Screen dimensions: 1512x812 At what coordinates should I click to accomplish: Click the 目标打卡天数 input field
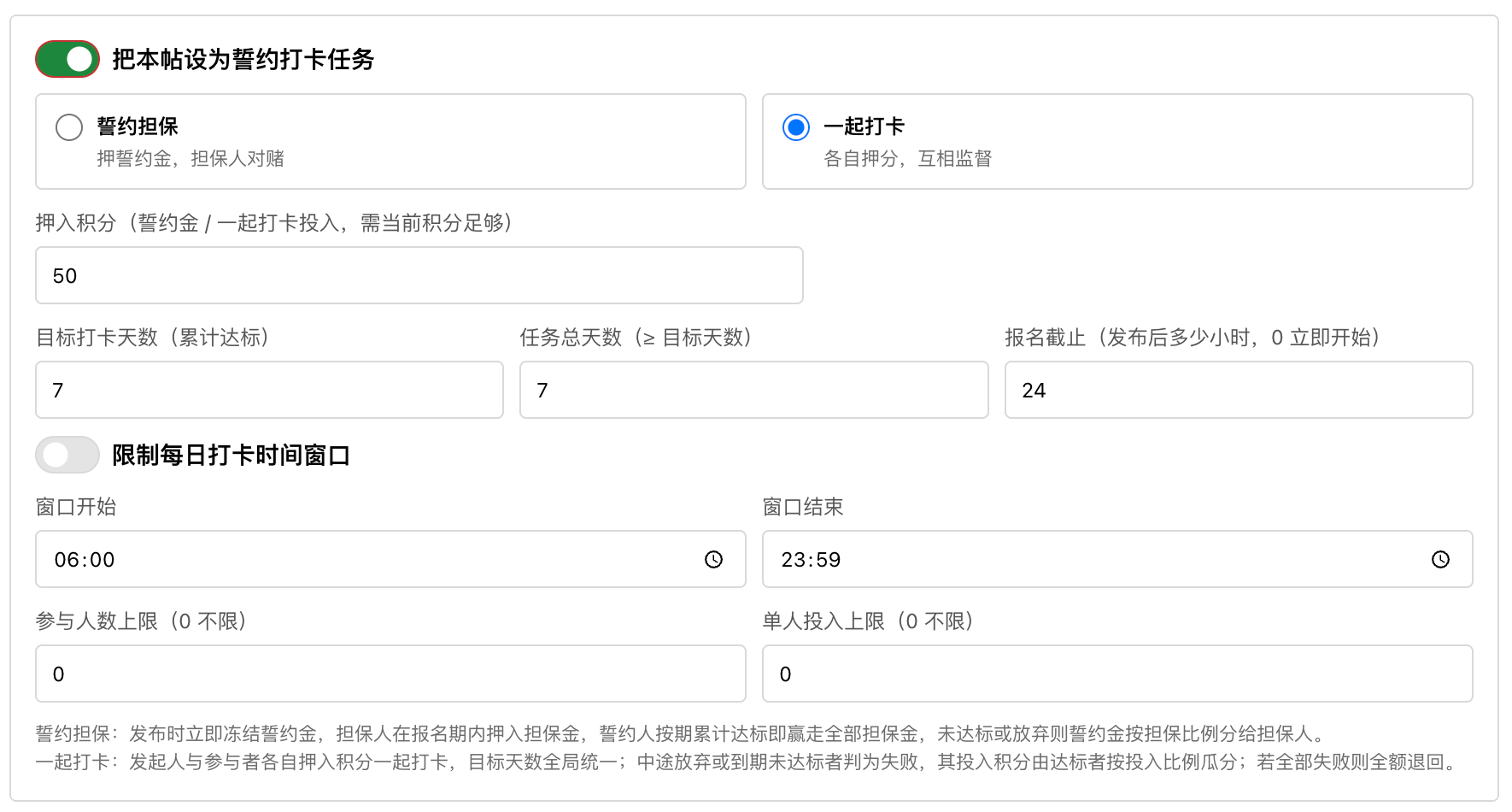[x=269, y=390]
